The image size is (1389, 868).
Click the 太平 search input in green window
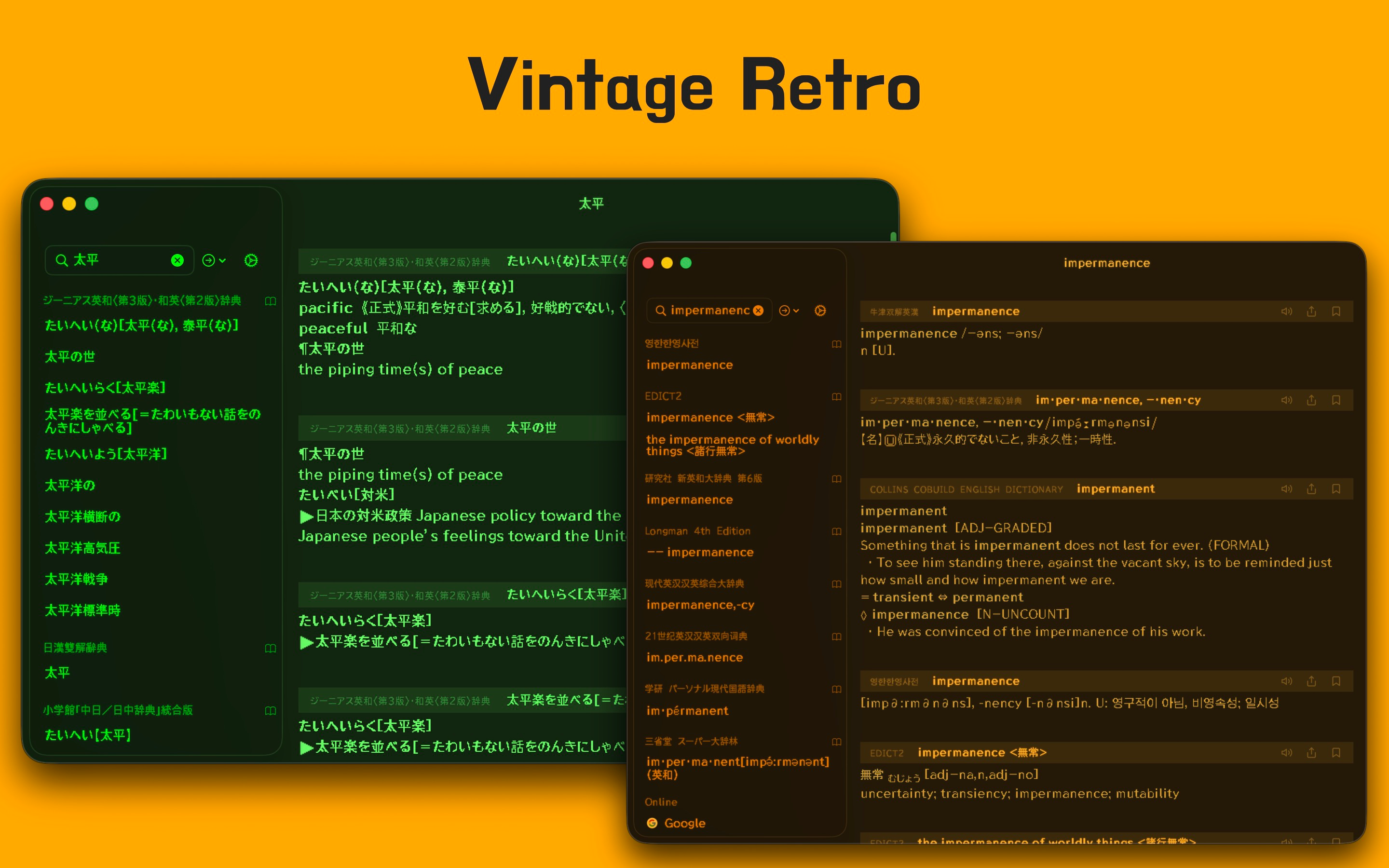pyautogui.click(x=120, y=260)
